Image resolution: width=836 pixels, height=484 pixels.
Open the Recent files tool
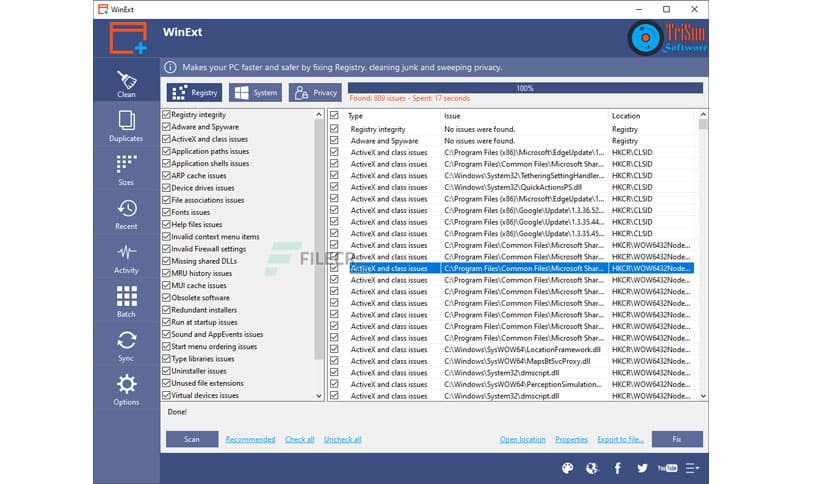[126, 214]
